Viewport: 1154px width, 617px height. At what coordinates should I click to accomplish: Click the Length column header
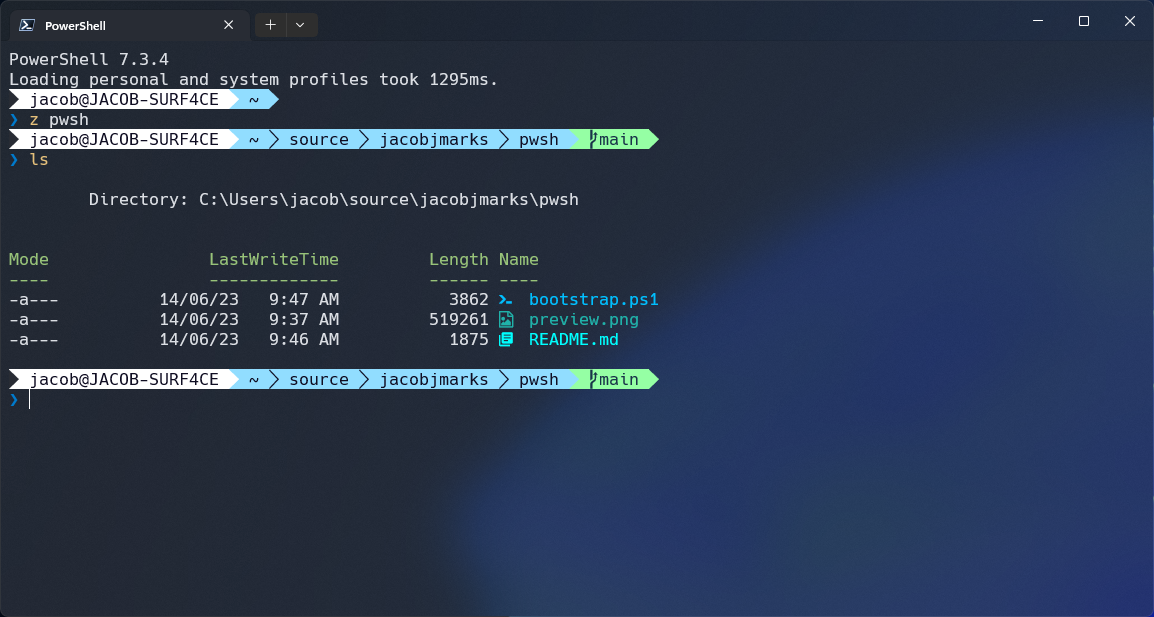click(x=459, y=259)
